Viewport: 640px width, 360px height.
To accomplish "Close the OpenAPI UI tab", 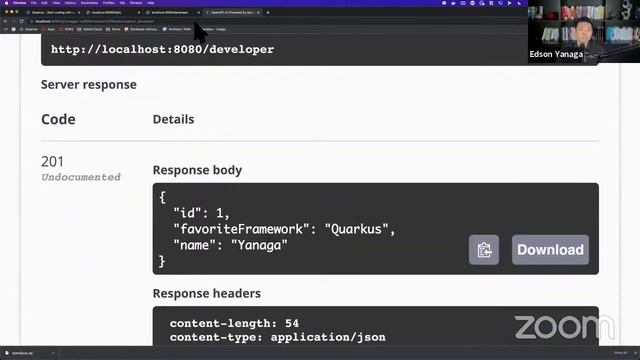I will pyautogui.click(x=258, y=13).
